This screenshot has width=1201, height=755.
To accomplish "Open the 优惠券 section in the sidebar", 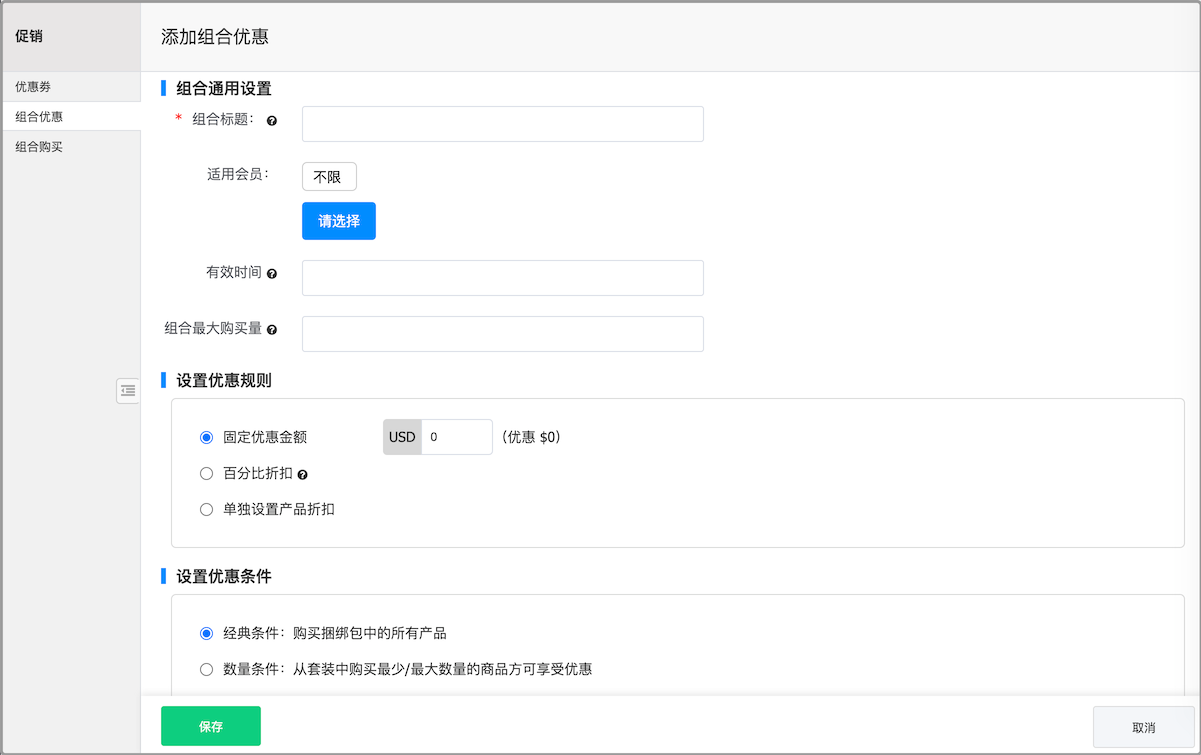I will [30, 87].
